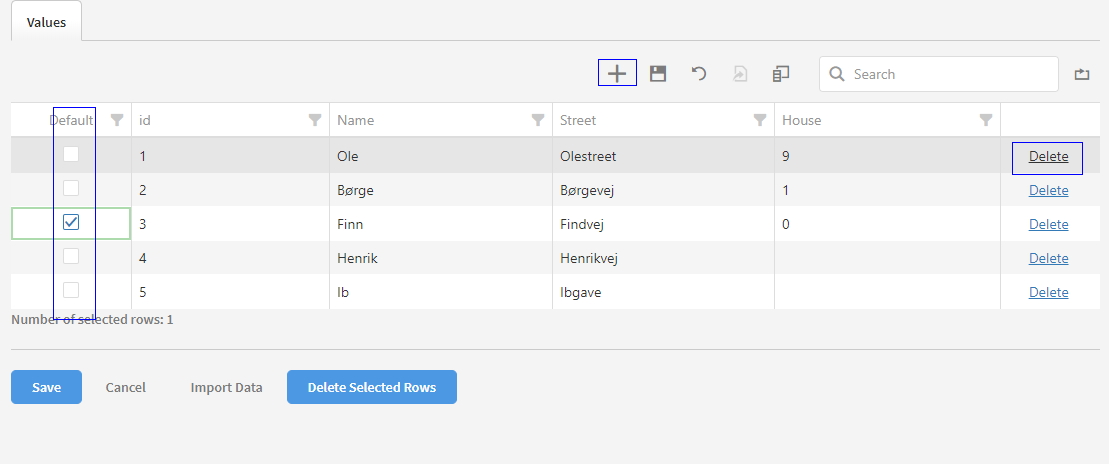Viewport: 1109px width, 464px height.
Task: Click the Import Data button
Action: (226, 387)
